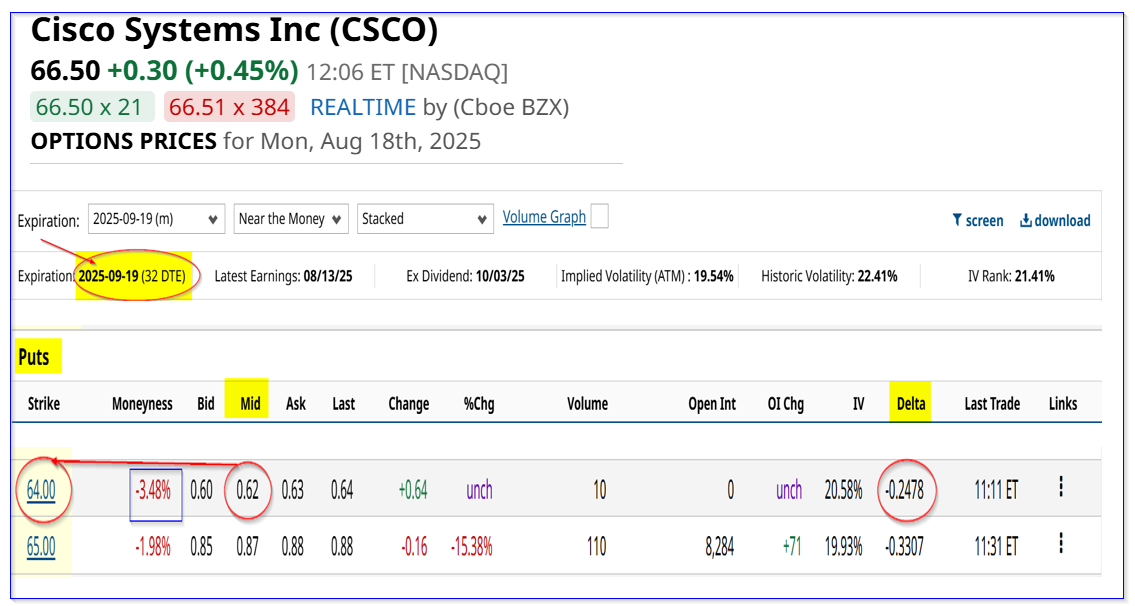
Task: Click the IV Rank 21.41% value
Action: (x=1034, y=276)
